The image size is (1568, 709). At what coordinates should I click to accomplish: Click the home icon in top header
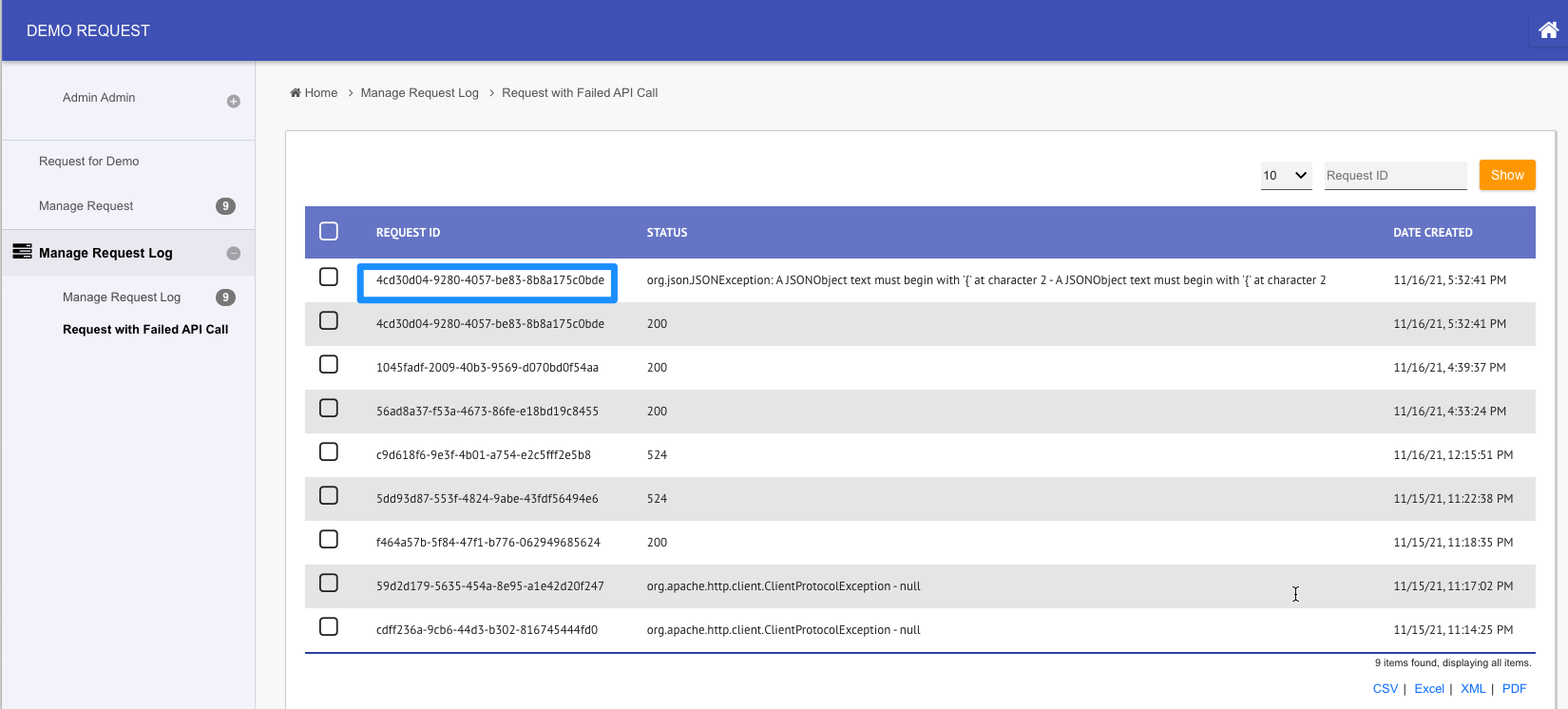pyautogui.click(x=1548, y=30)
